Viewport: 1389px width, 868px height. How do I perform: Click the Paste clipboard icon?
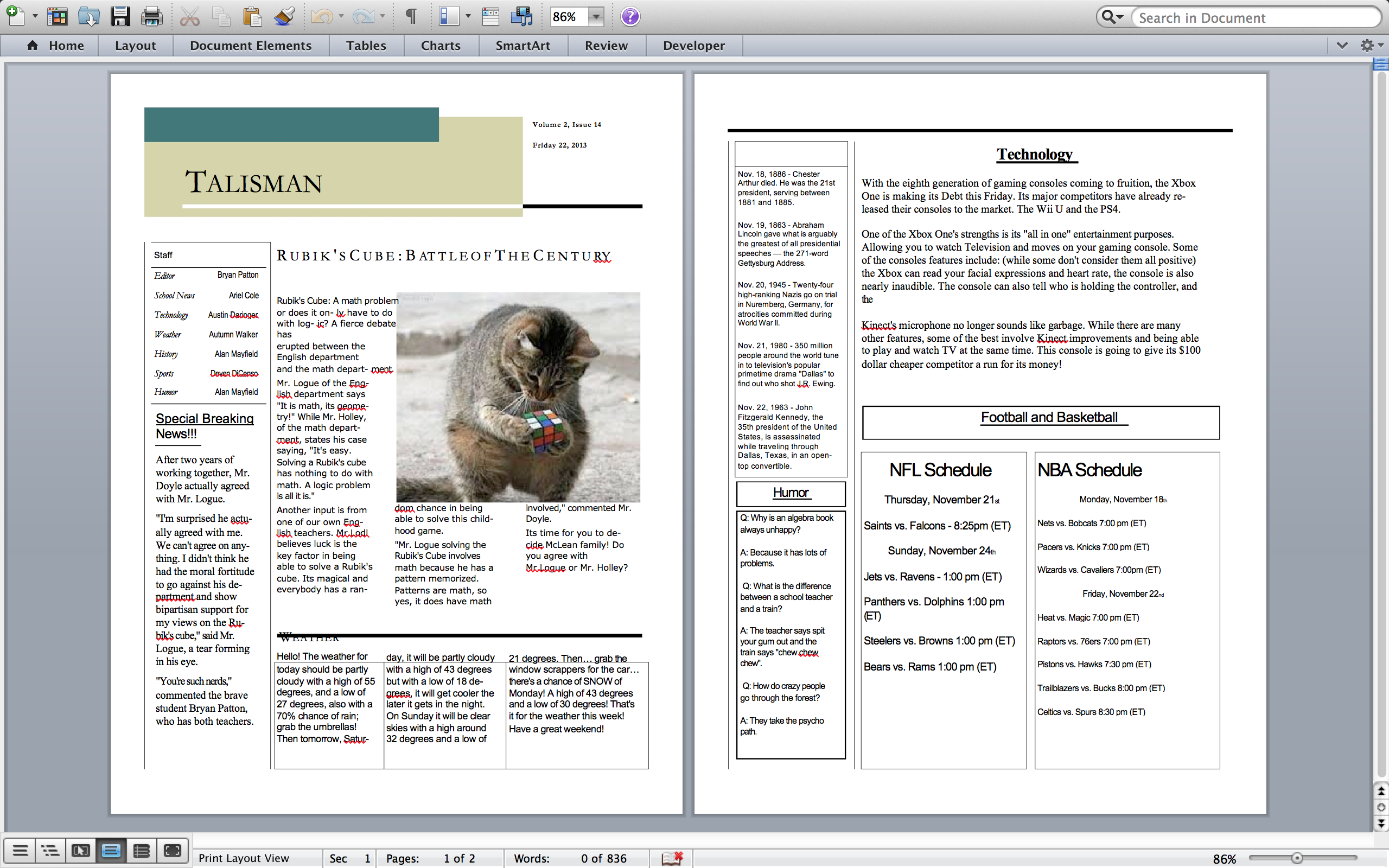pos(252,17)
